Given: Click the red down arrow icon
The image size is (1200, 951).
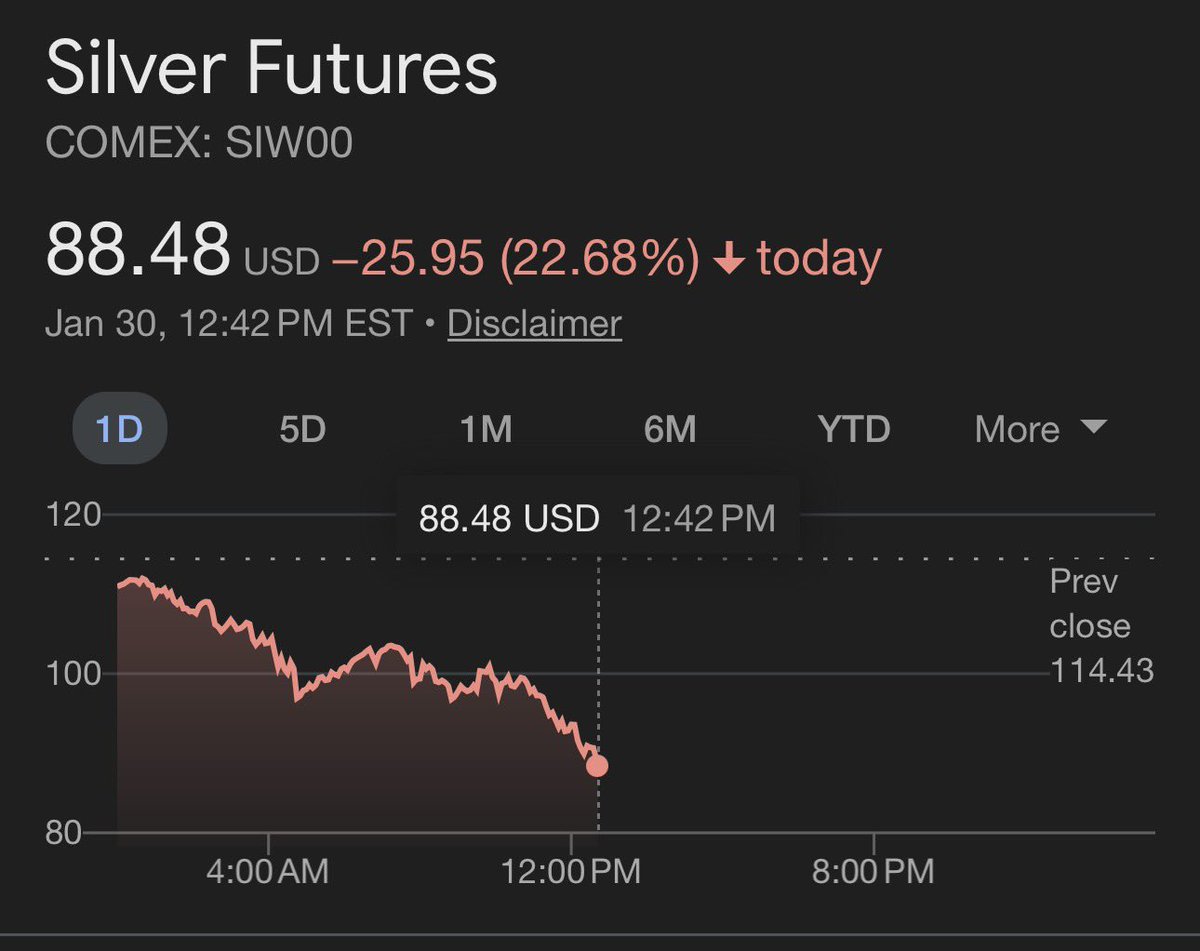Looking at the screenshot, I should pos(730,261).
